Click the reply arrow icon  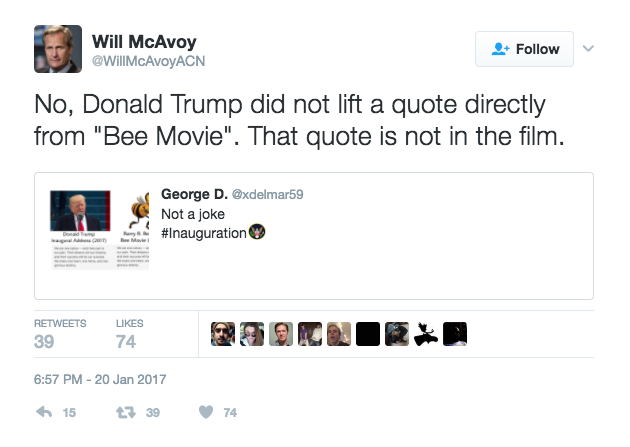pos(43,412)
